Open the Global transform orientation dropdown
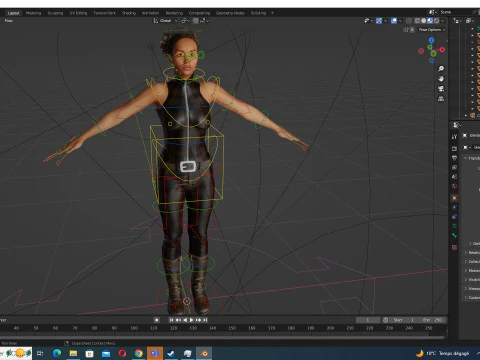480x360 pixels. point(166,21)
